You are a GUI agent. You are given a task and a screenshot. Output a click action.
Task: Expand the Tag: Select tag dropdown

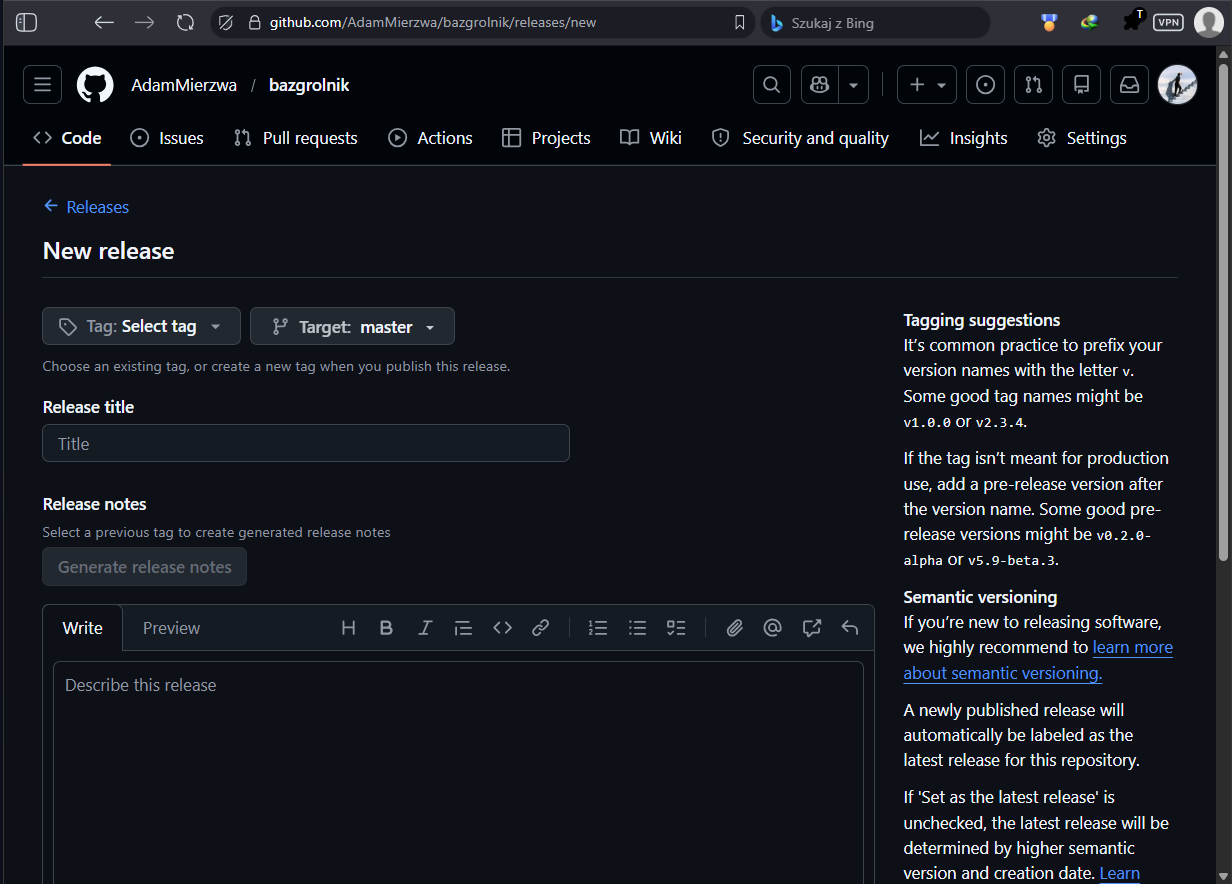pyautogui.click(x=141, y=326)
